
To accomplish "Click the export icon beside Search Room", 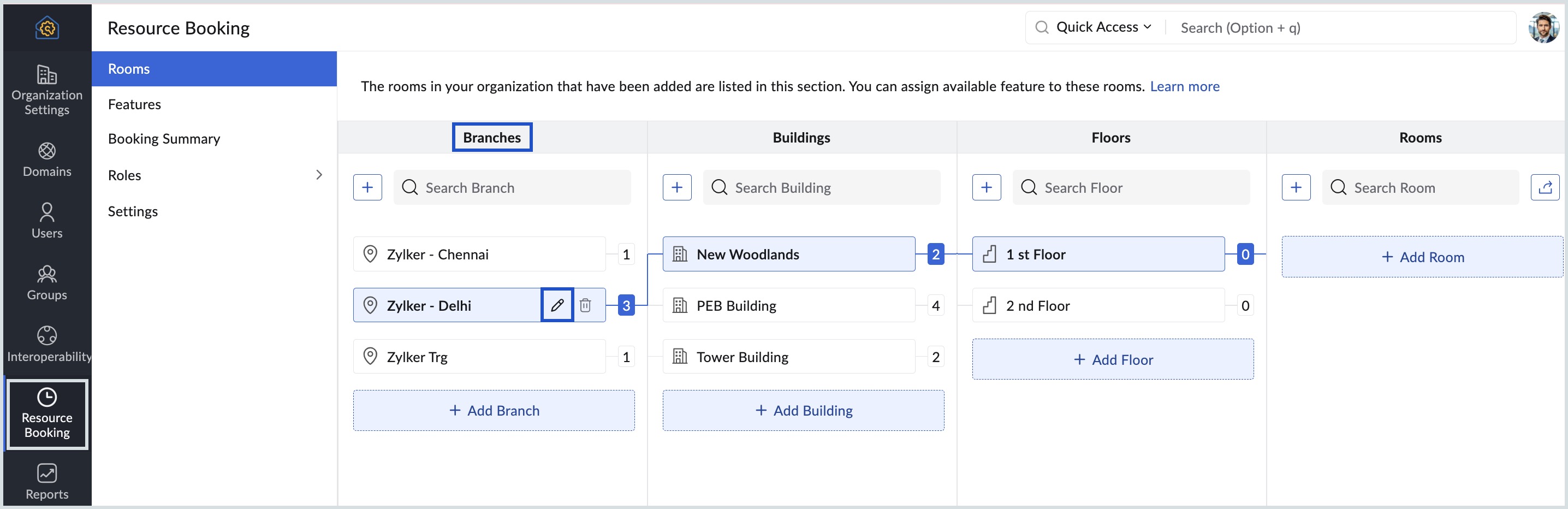I will click(1545, 187).
